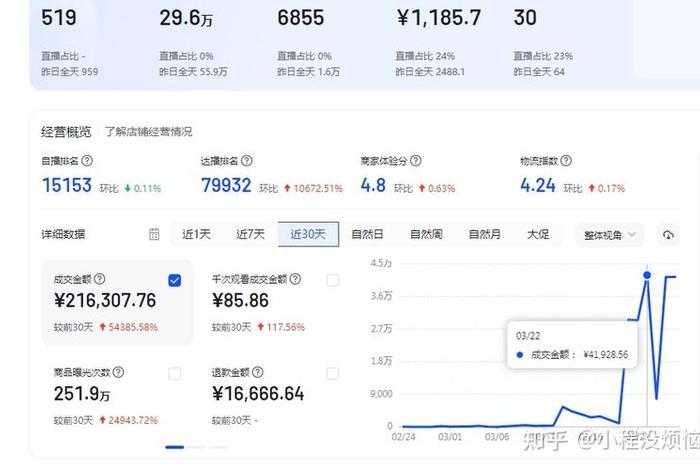Viewport: 700px width, 470px height.
Task: Click the ¥216,307.76 amount
Action: point(105,300)
